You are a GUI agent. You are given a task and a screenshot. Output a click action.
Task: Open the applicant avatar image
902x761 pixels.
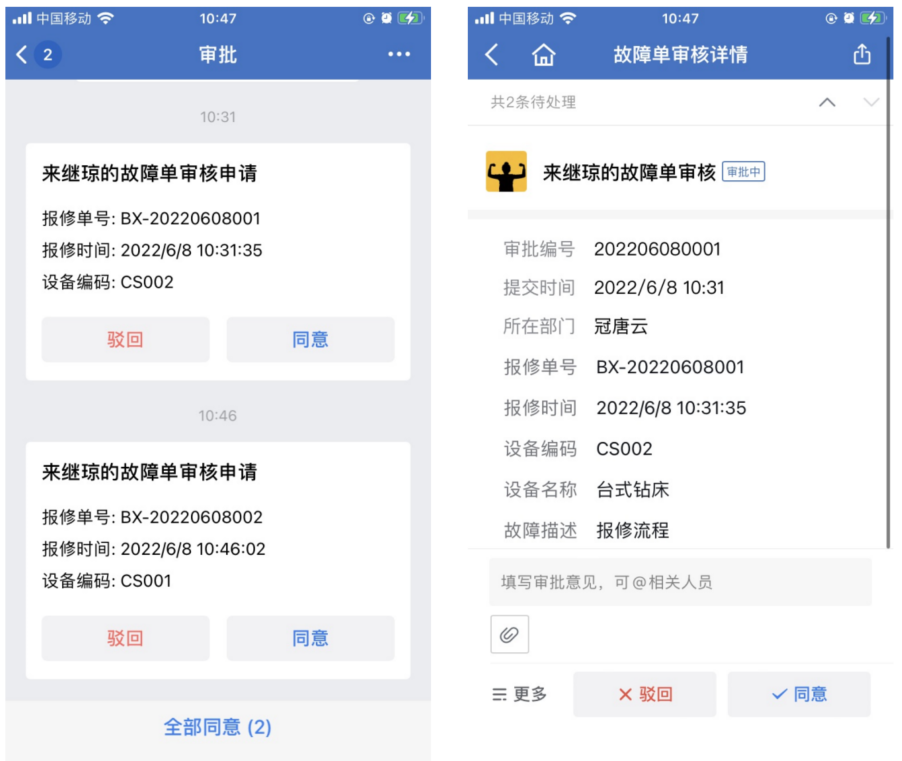pos(506,171)
